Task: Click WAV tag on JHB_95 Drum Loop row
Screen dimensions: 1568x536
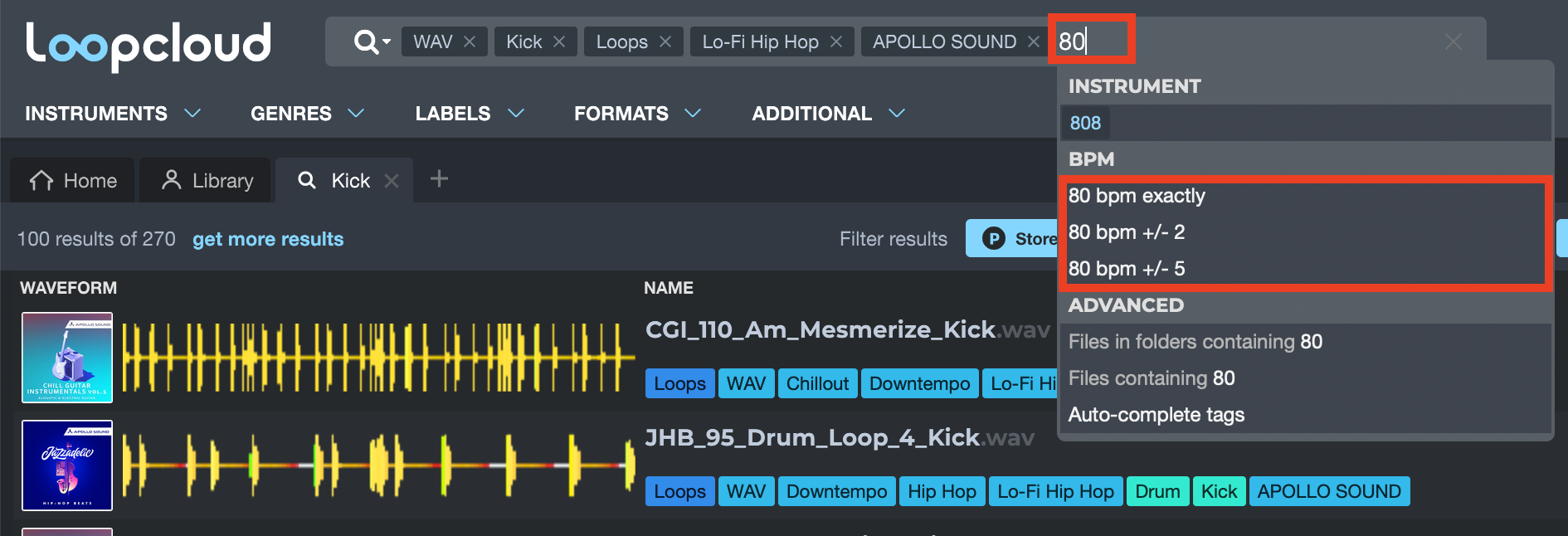Action: pyautogui.click(x=747, y=491)
